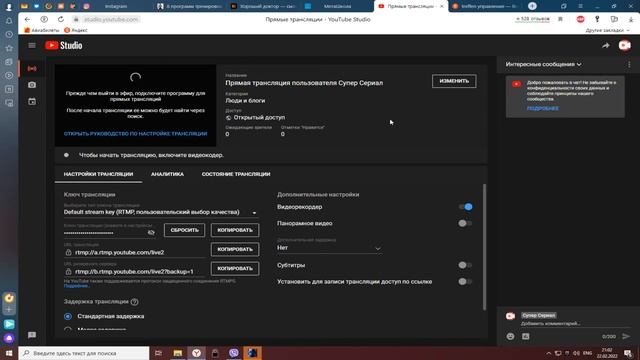The image size is (640, 360).
Task: Select Стандартная задержка radio button
Action: [x=68, y=316]
